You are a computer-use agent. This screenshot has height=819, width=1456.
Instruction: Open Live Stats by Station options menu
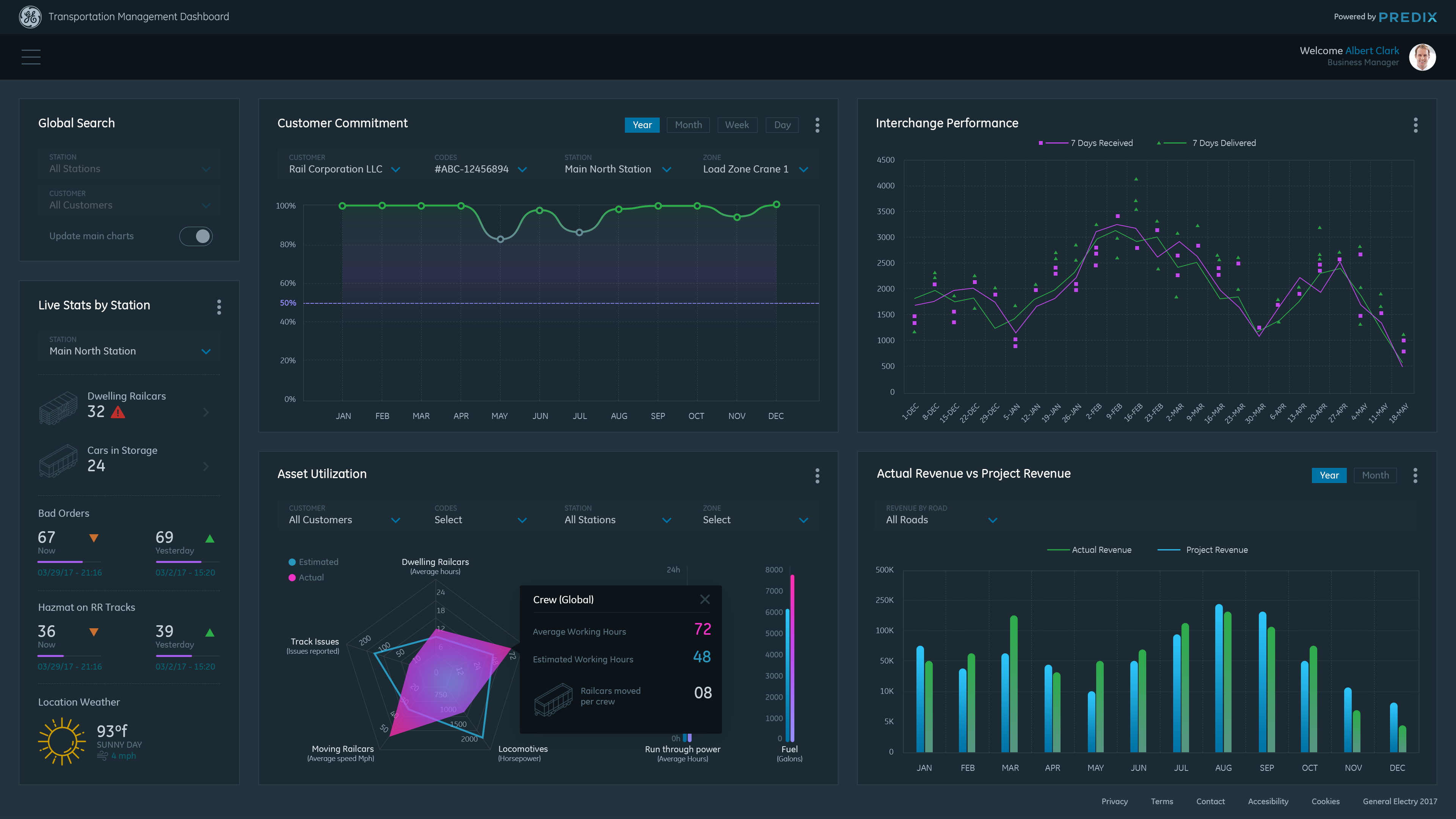point(219,307)
